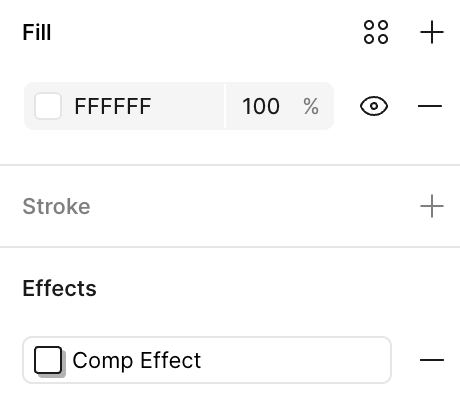This screenshot has width=460, height=404.
Task: Click the Comp Effect drop shadow icon
Action: click(50, 362)
